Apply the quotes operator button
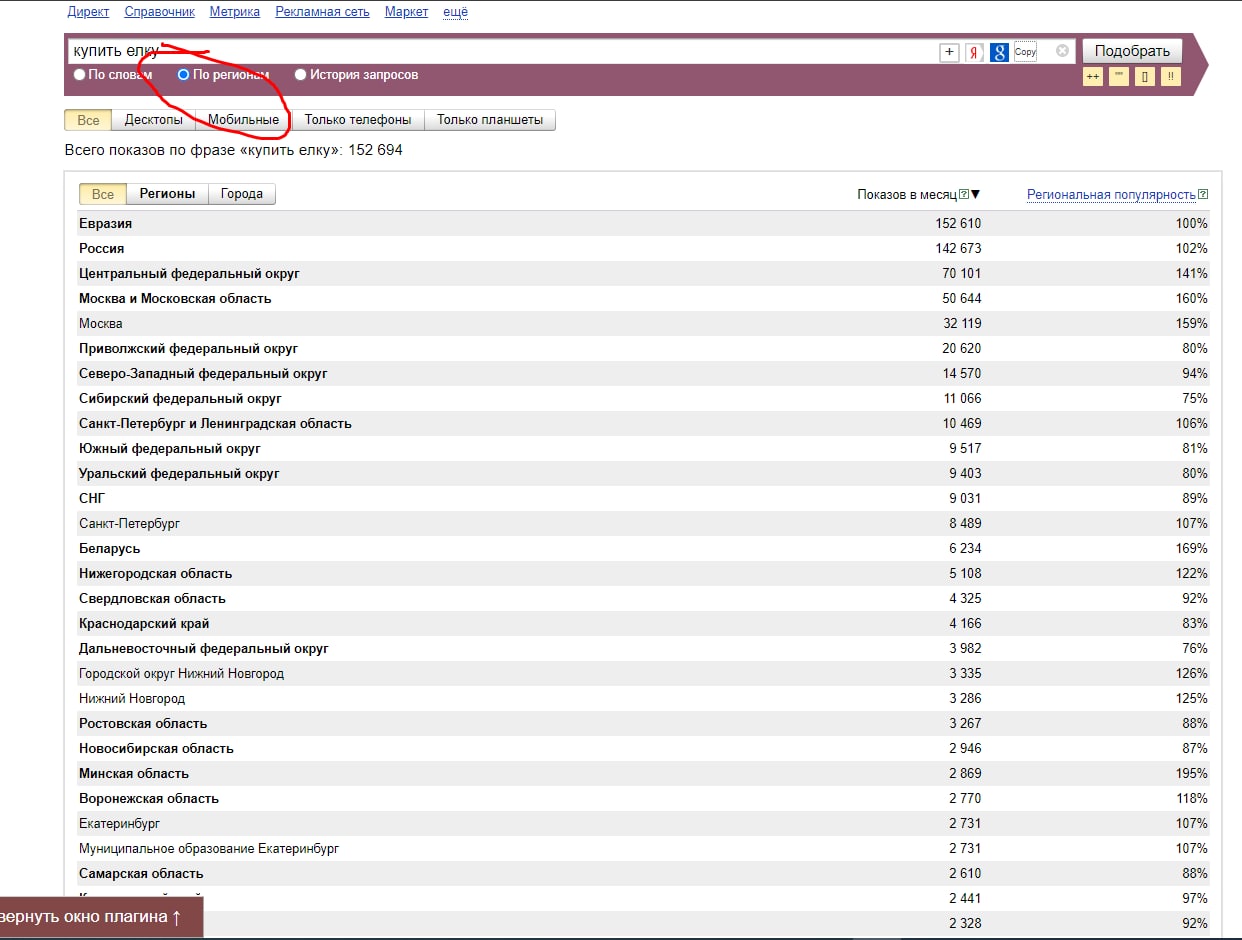This screenshot has height=940, width=1242. [1119, 77]
